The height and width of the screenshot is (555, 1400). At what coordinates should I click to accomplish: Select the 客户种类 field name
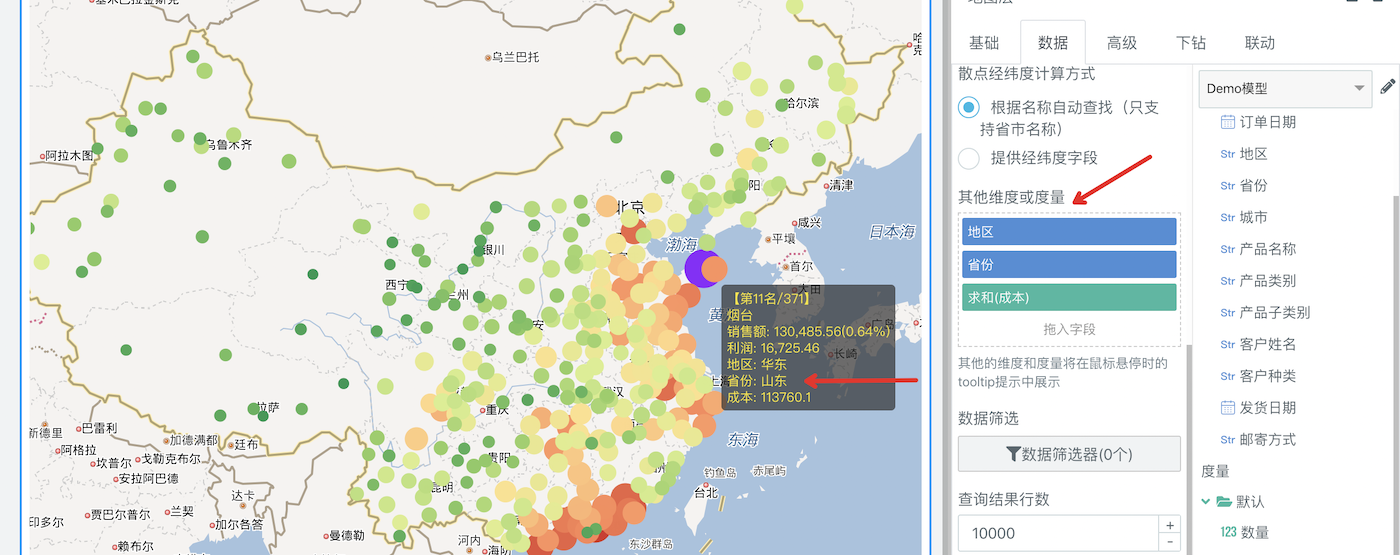(x=1268, y=376)
